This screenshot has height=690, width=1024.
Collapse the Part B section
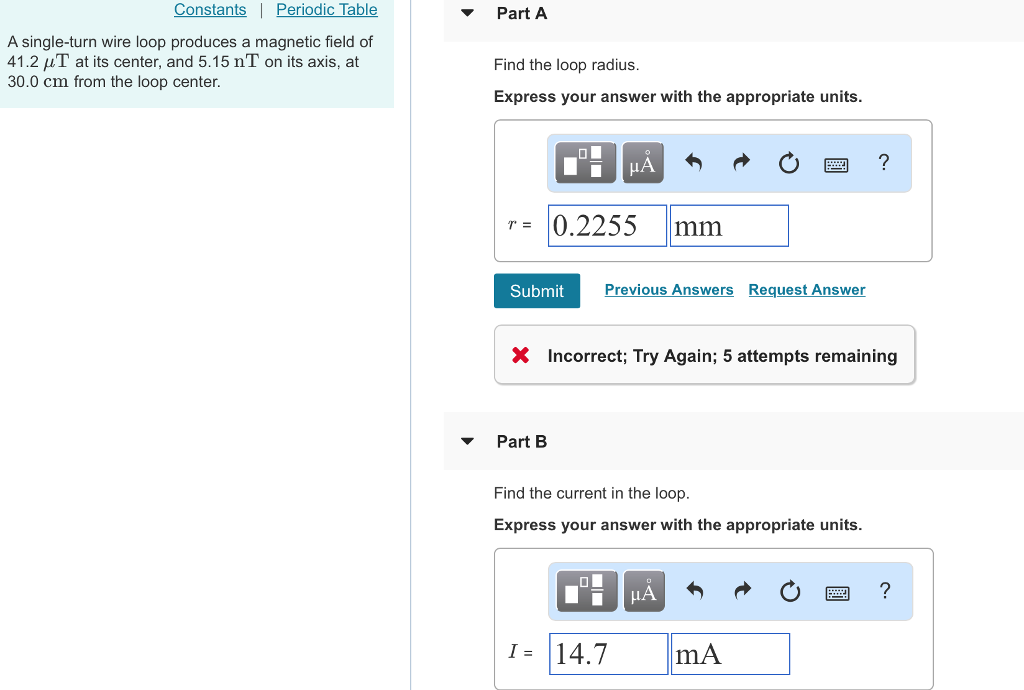[x=466, y=441]
